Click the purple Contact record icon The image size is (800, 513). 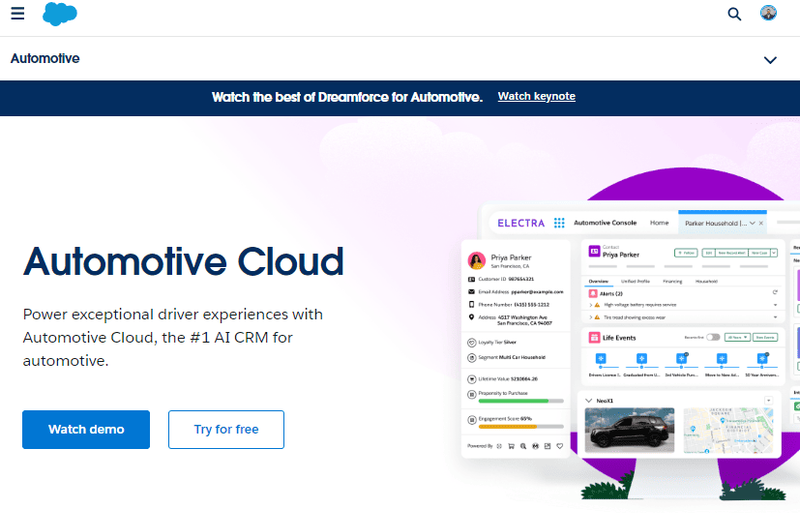click(x=594, y=251)
